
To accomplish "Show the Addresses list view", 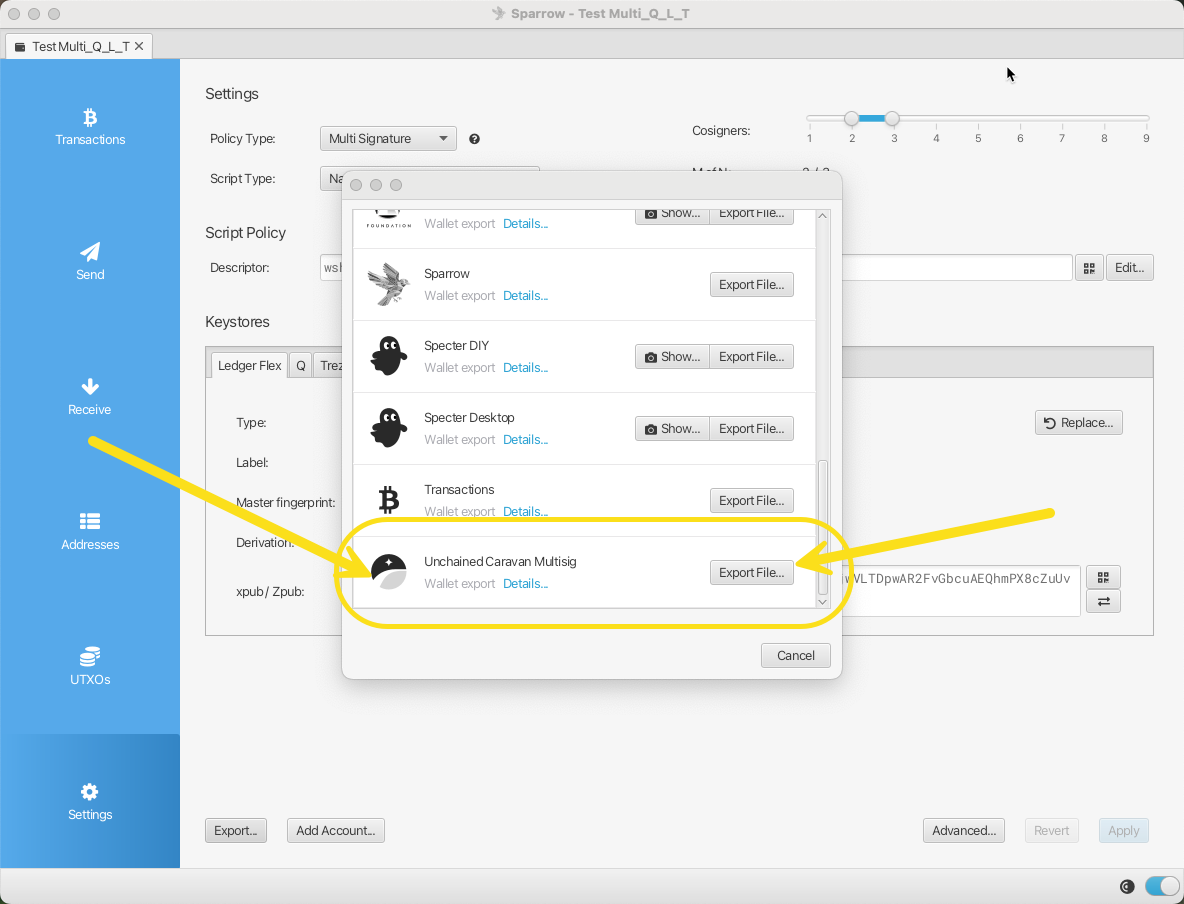I will point(90,531).
